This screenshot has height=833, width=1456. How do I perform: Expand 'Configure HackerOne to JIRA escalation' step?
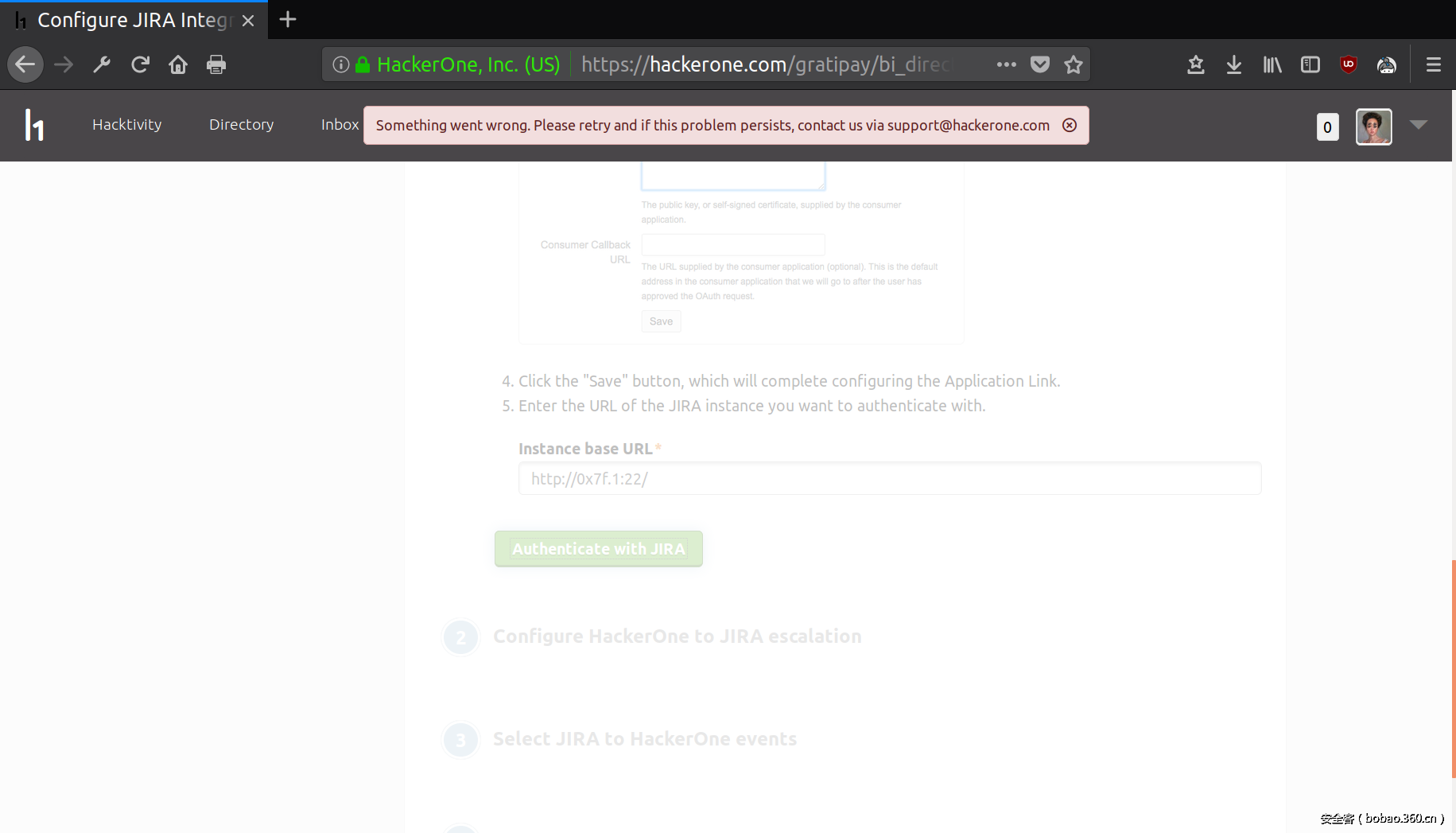pos(678,636)
